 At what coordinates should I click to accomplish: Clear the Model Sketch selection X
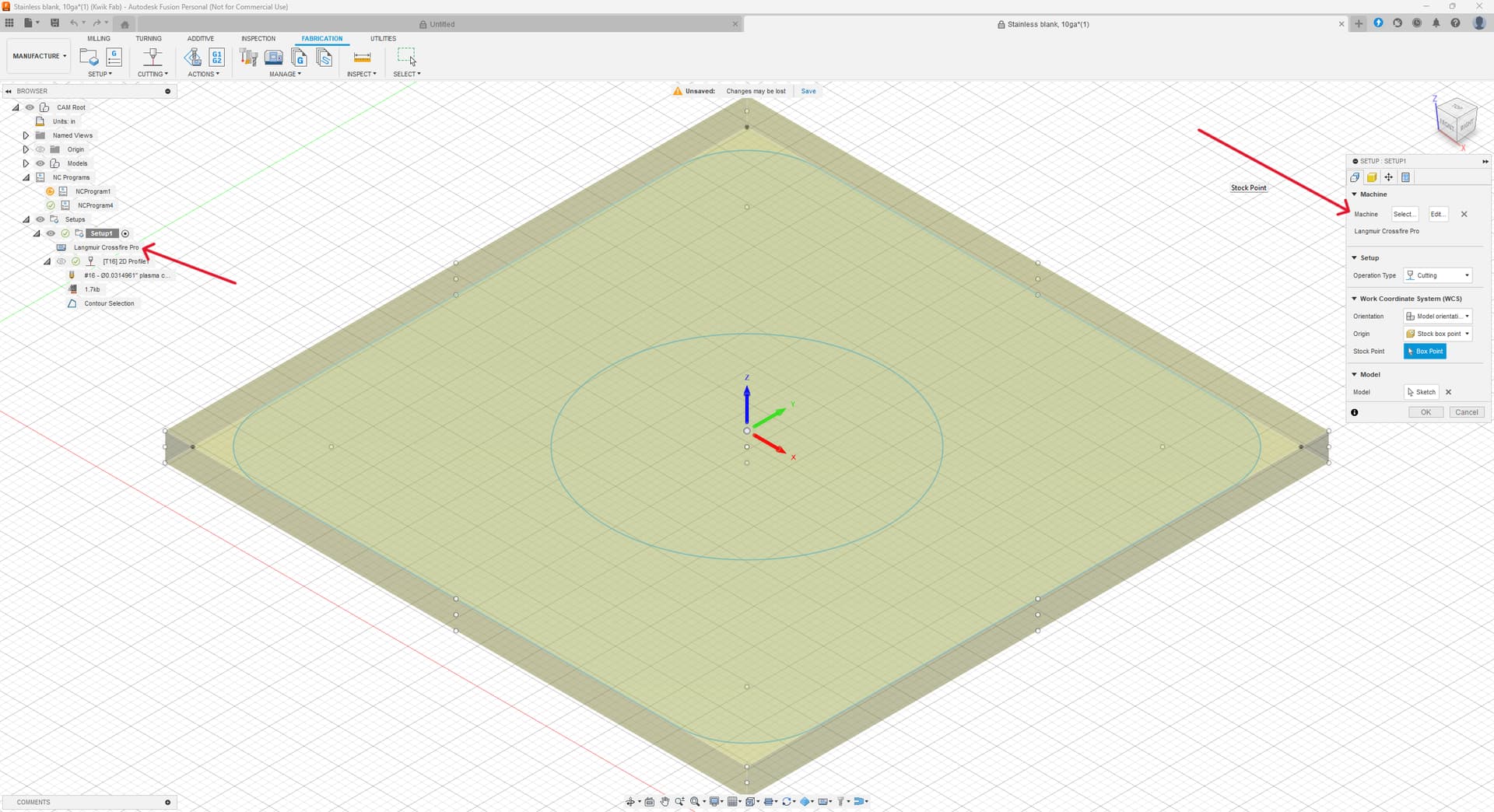point(1448,392)
